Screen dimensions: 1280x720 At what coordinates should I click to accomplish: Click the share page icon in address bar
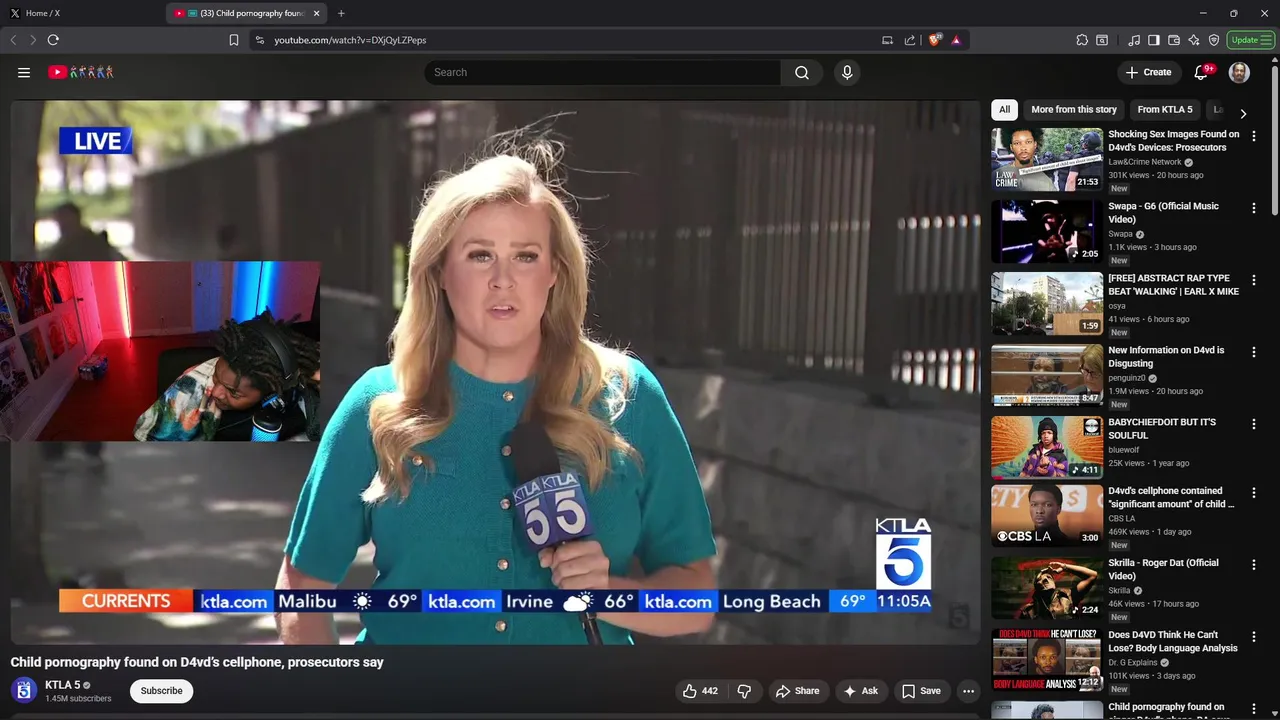(910, 40)
